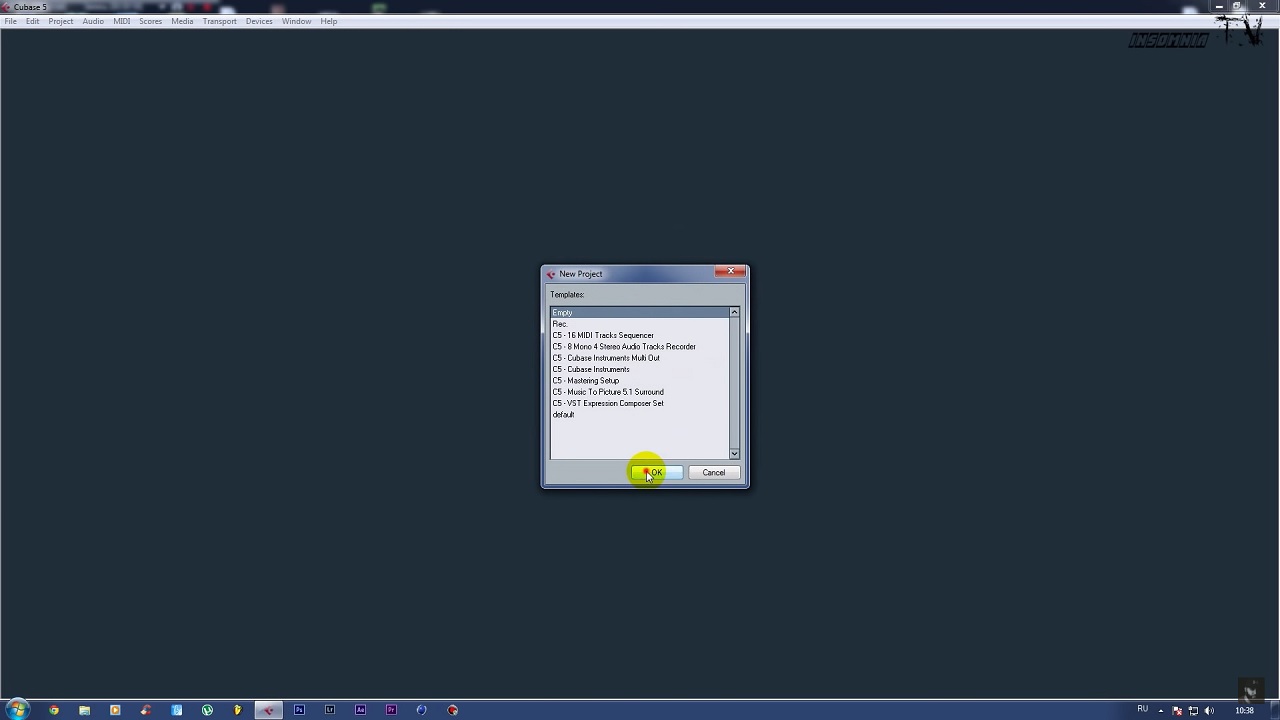This screenshot has width=1280, height=720.
Task: Click the Cubase icon in the taskbar
Action: pos(268,710)
